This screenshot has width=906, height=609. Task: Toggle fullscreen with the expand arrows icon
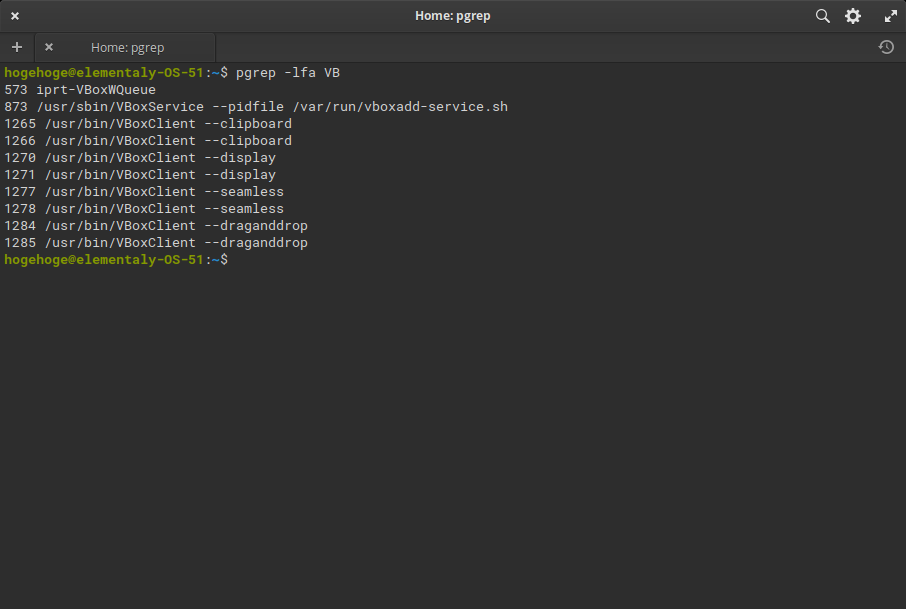(890, 16)
